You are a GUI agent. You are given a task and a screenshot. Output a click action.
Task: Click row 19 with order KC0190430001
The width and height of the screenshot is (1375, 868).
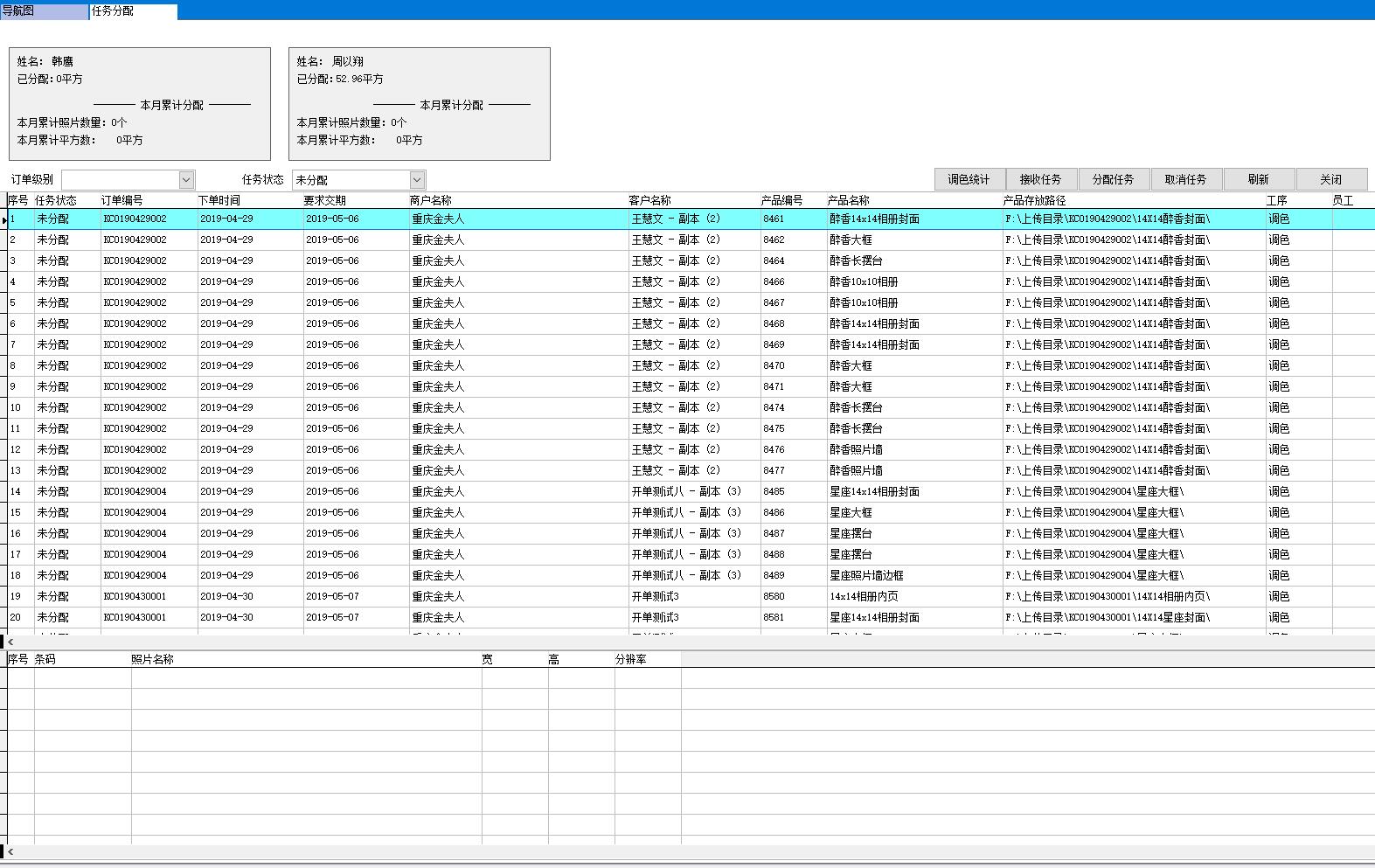135,596
